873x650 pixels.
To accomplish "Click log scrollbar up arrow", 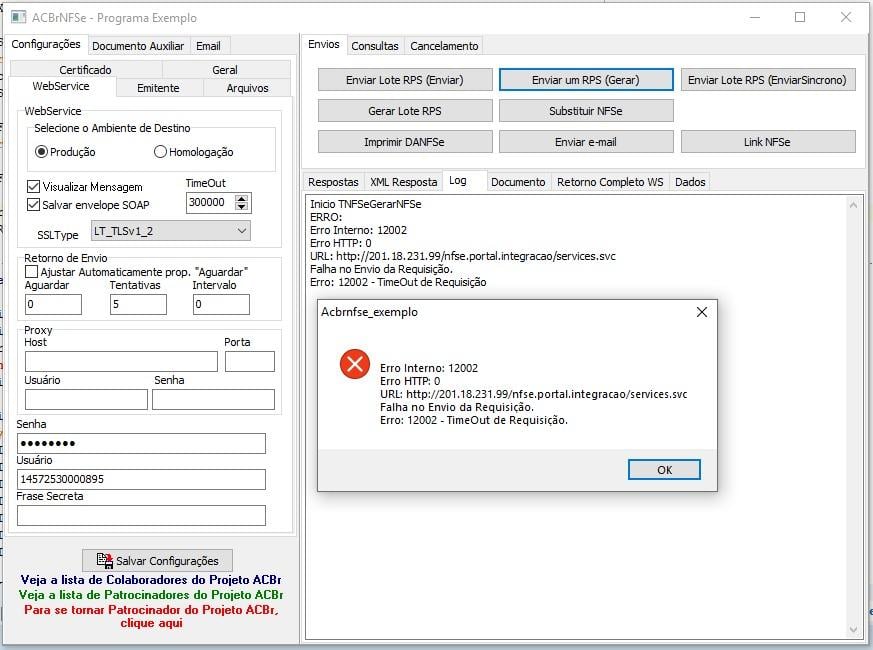I will (x=854, y=206).
